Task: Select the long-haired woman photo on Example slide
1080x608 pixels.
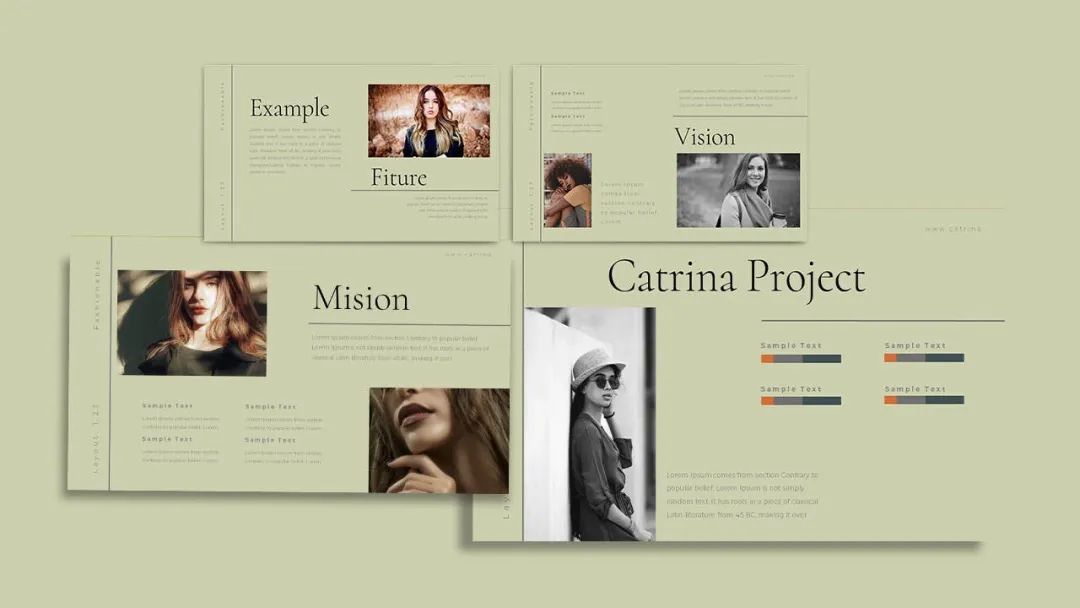Action: 429,121
